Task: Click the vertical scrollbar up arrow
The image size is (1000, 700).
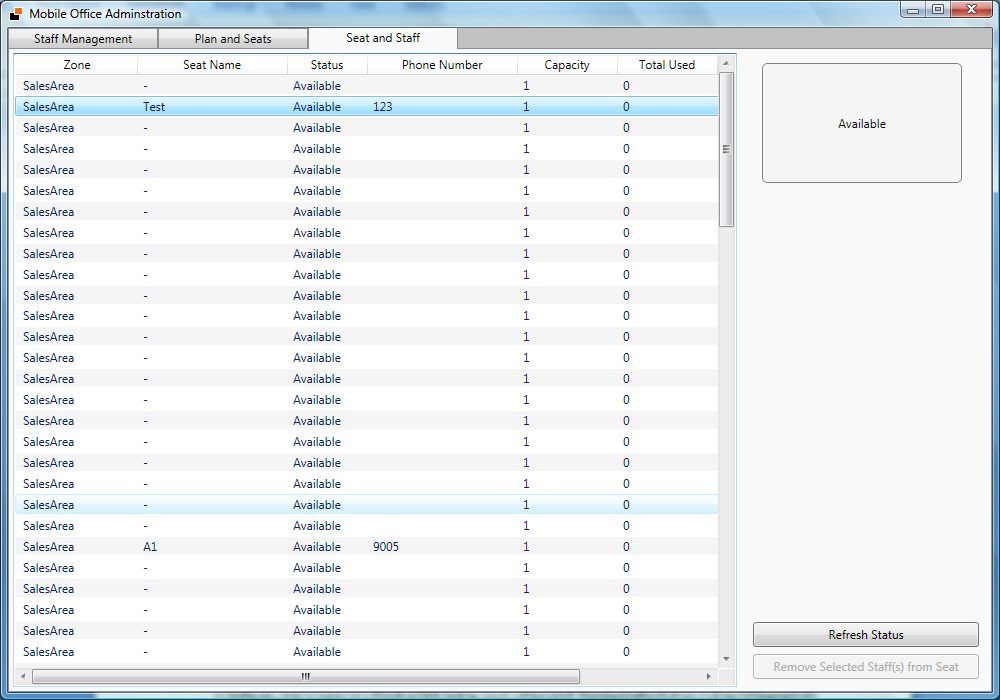Action: [727, 62]
